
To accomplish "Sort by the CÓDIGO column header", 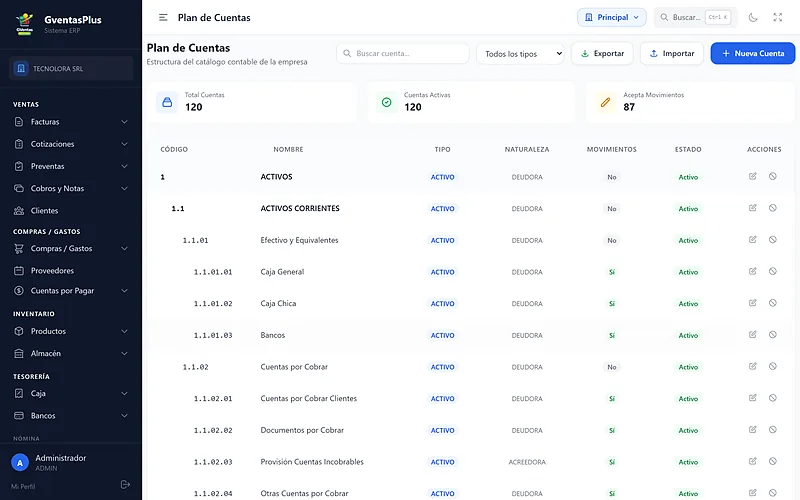I will pos(174,149).
